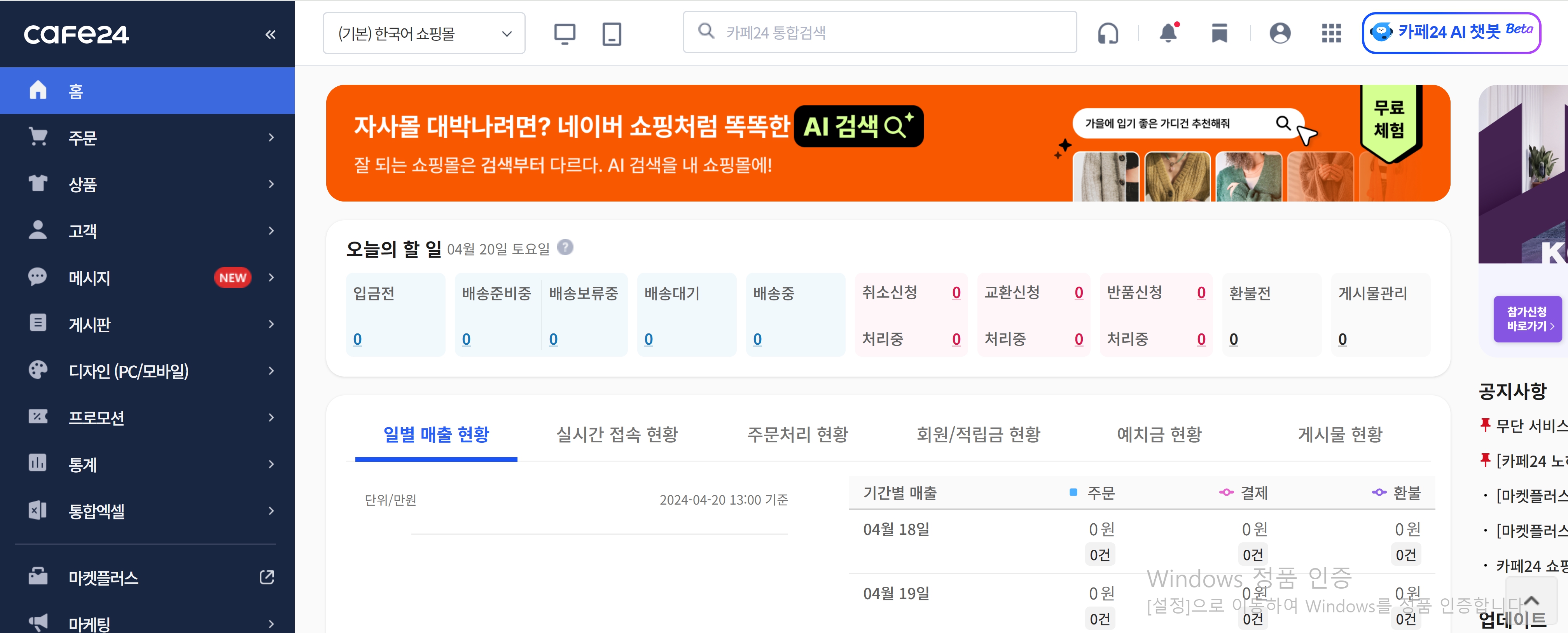Click the 통합엑셀 excel icon
Screen dimensions: 1568x633
click(38, 510)
